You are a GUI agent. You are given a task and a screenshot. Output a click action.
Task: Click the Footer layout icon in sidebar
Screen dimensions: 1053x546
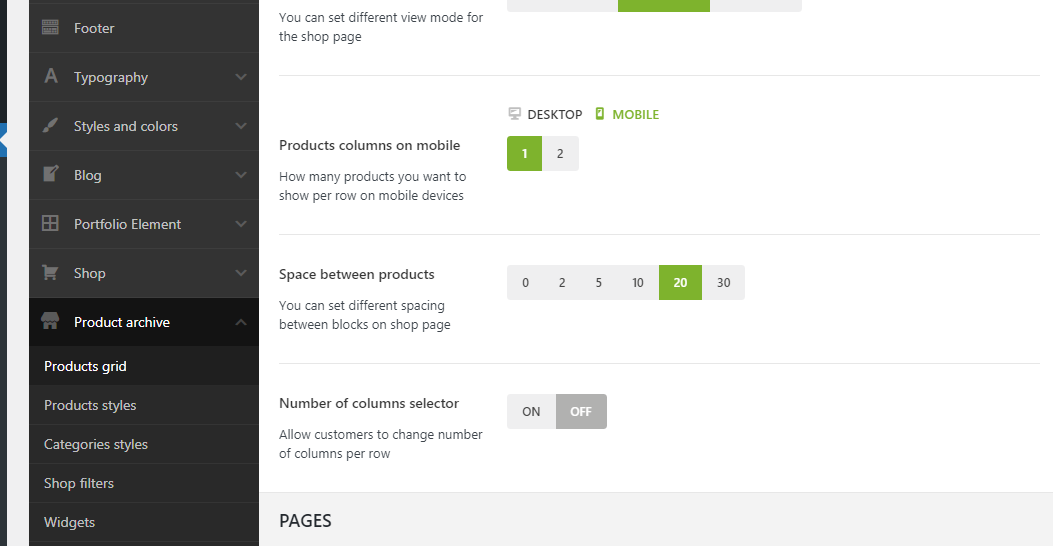click(50, 28)
